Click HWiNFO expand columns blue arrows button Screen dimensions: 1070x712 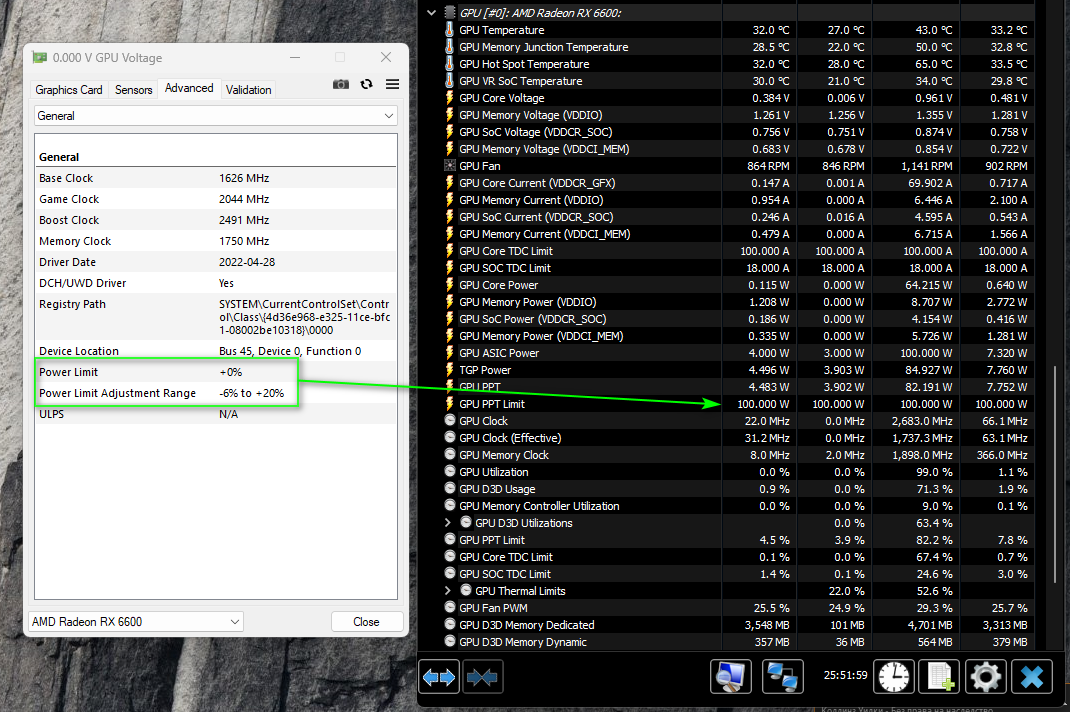coord(439,677)
